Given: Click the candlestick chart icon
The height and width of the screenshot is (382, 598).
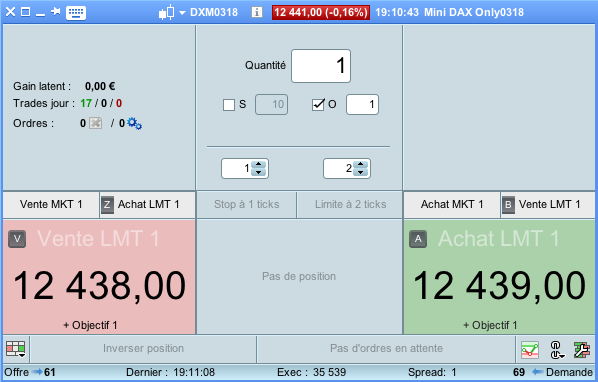Looking at the screenshot, I should coord(167,12).
